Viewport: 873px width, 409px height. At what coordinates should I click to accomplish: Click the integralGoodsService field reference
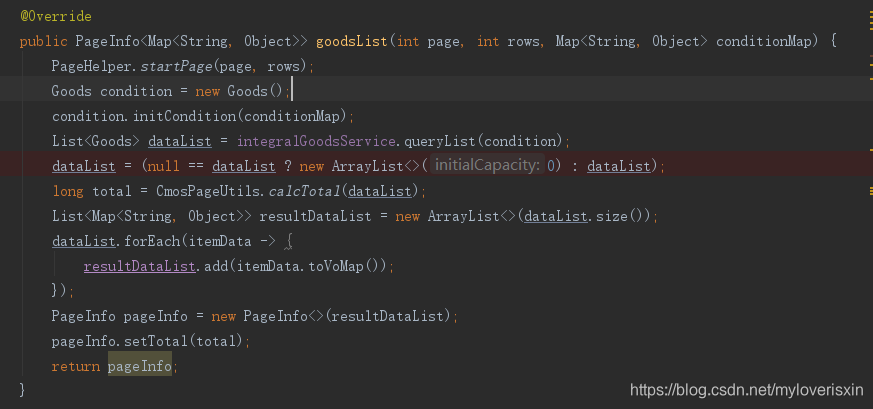316,141
